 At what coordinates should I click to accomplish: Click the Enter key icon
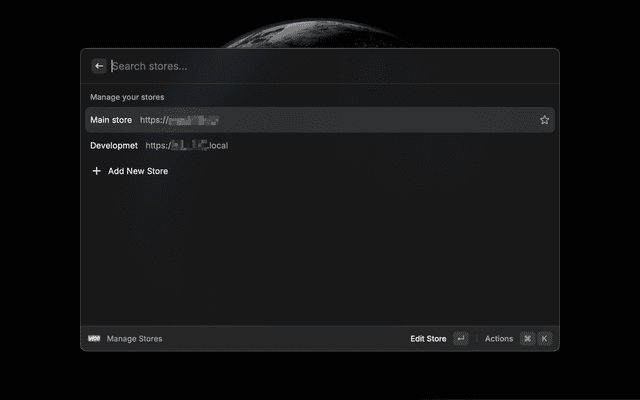click(x=460, y=339)
